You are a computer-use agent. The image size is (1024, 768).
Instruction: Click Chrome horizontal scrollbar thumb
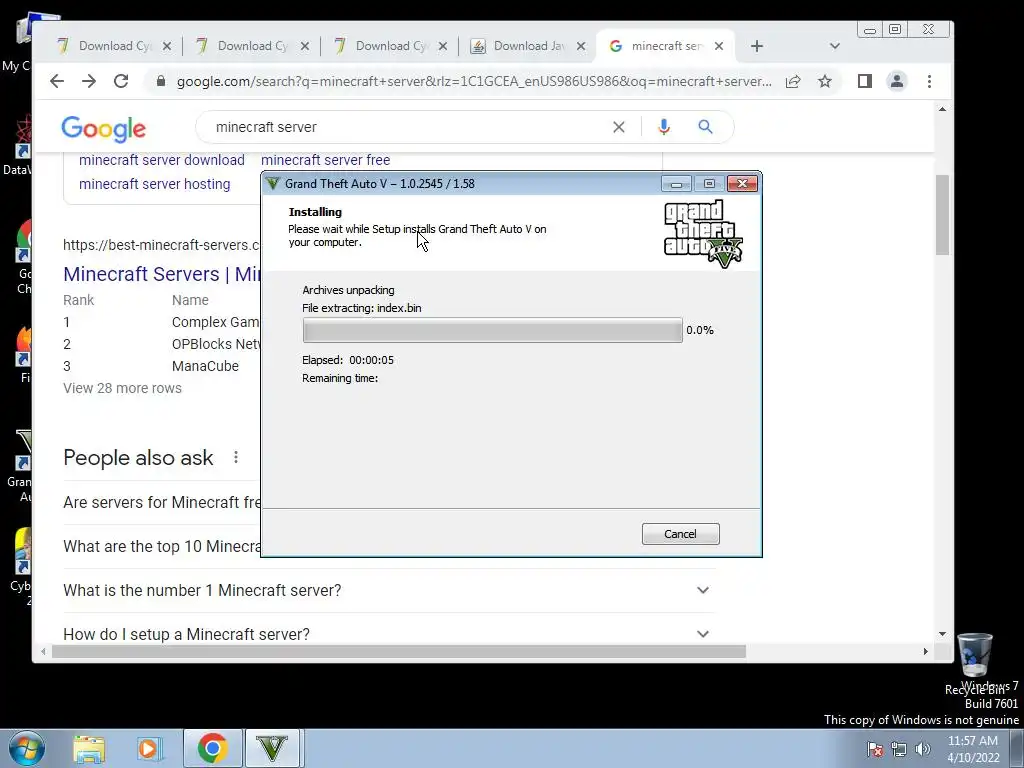(x=399, y=651)
